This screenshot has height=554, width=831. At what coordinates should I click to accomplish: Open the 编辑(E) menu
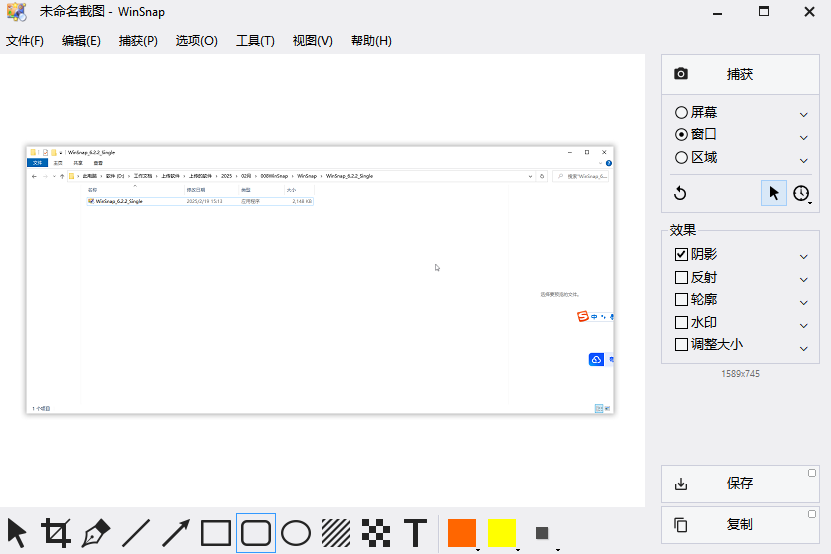(81, 41)
